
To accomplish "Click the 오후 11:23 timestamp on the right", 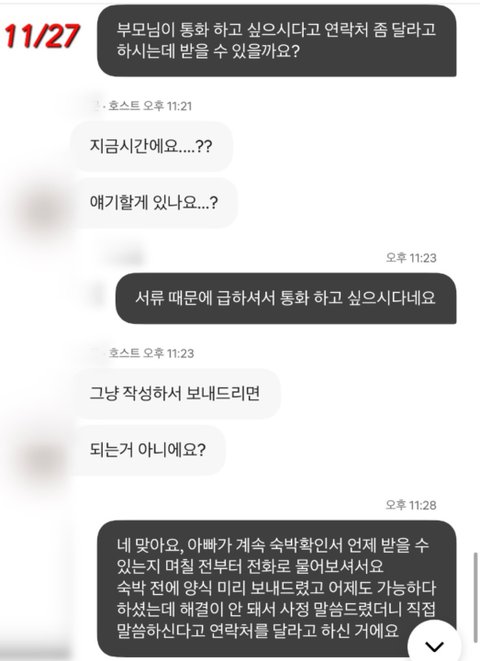I will pyautogui.click(x=411, y=258).
